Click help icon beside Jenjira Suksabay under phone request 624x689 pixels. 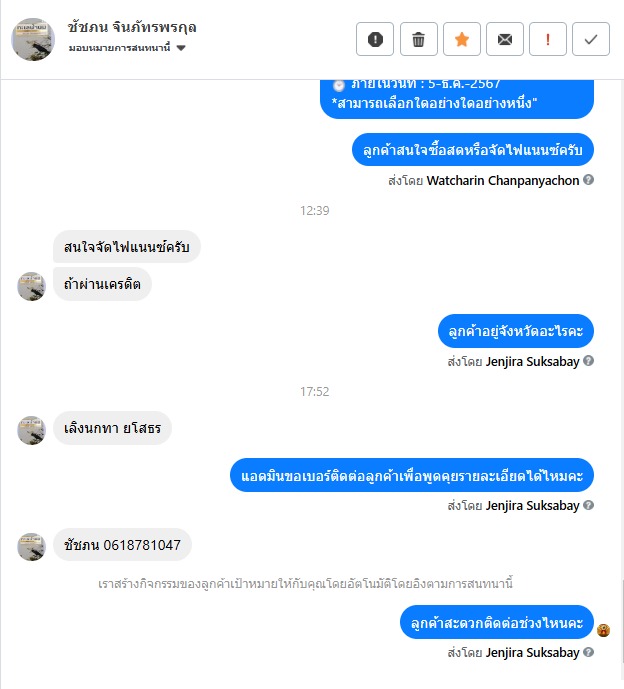[x=588, y=505]
